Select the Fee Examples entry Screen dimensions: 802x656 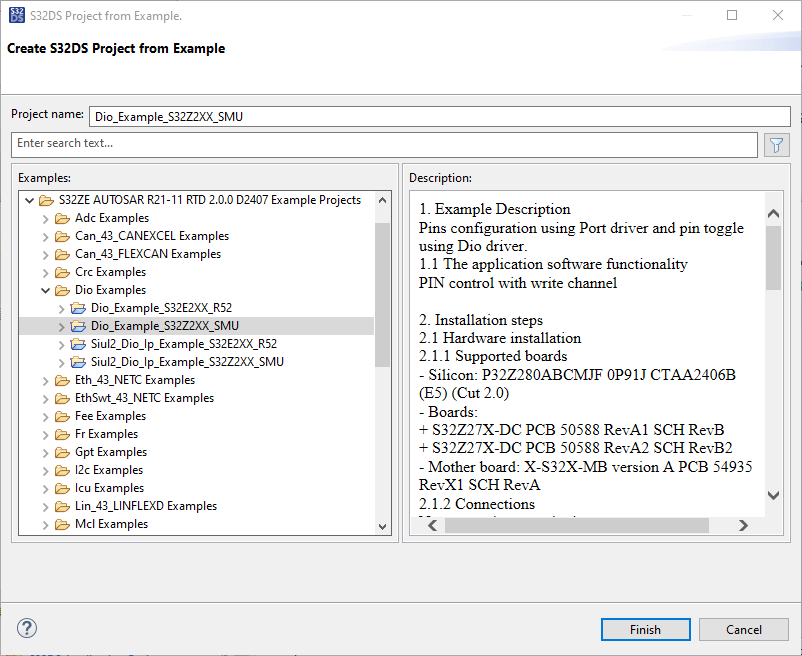110,416
